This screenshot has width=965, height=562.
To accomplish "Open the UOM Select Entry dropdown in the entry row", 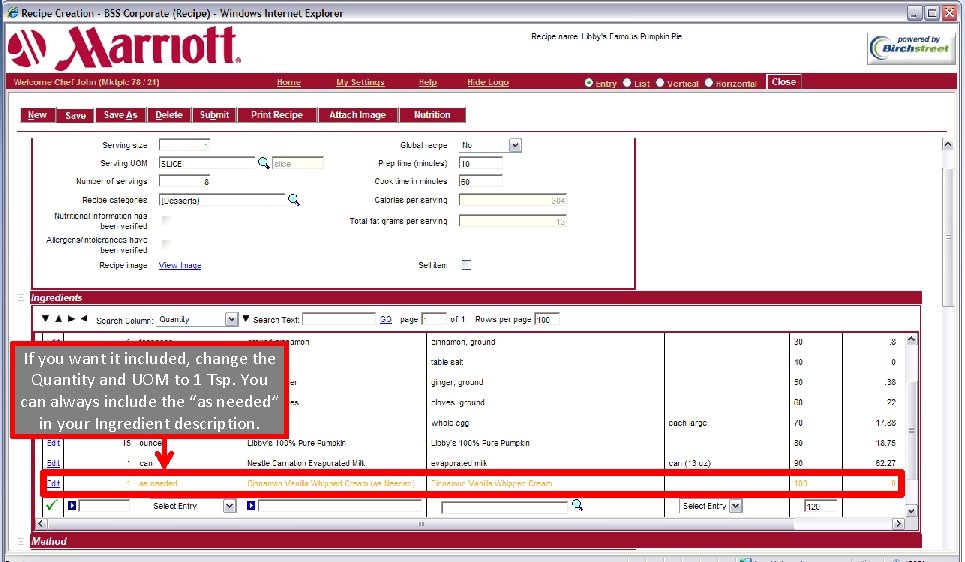I will pyautogui.click(x=230, y=506).
